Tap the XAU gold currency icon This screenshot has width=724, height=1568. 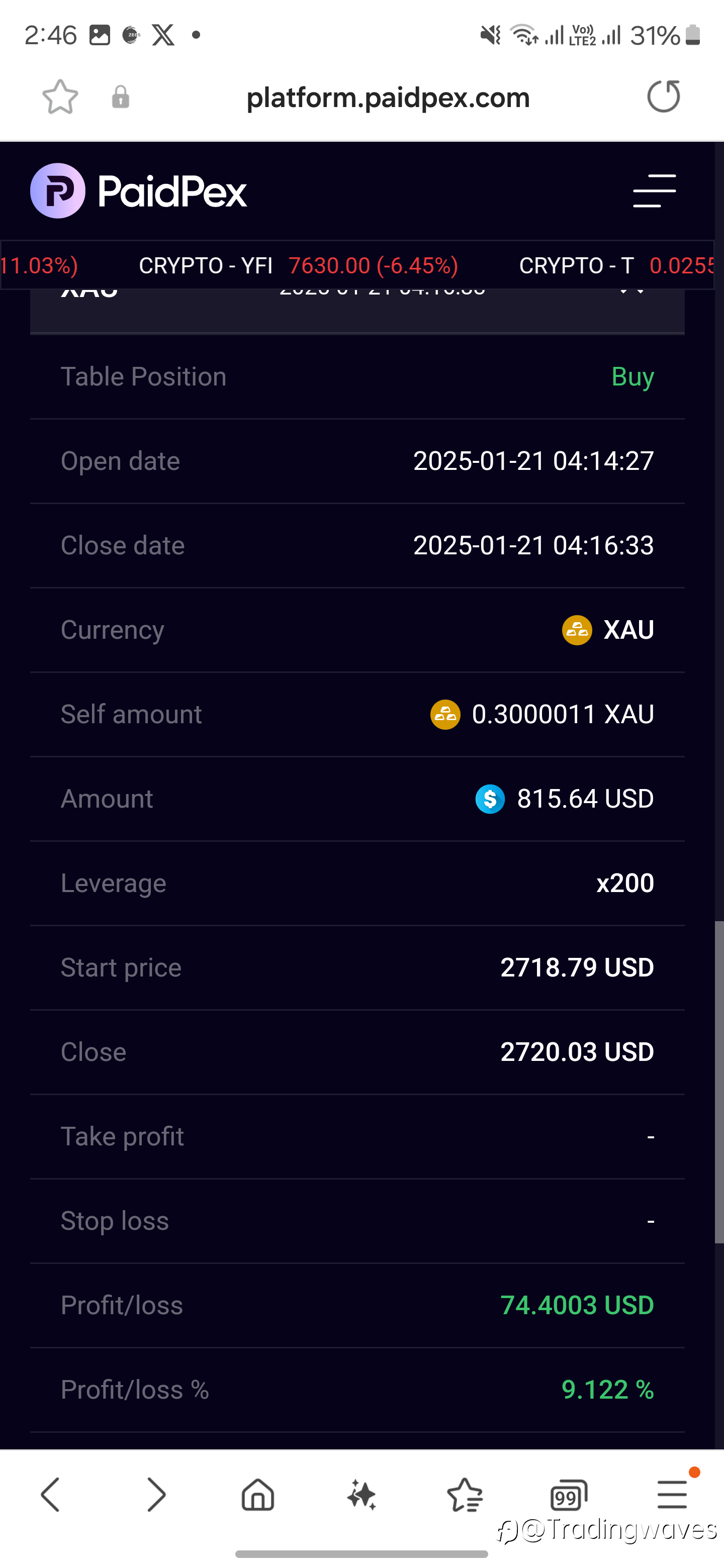pyautogui.click(x=577, y=629)
